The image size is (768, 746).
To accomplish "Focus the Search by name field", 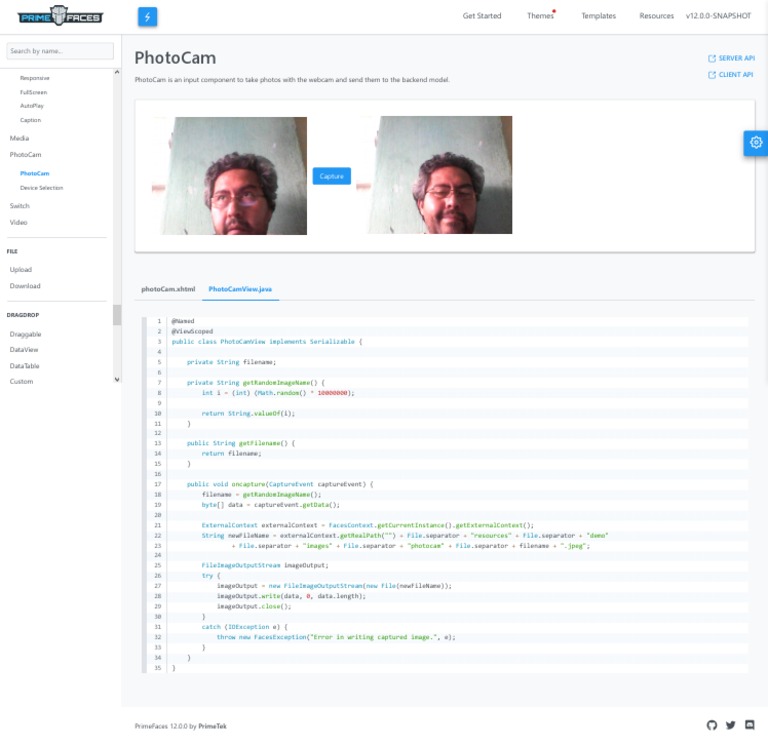I will pyautogui.click(x=60, y=51).
